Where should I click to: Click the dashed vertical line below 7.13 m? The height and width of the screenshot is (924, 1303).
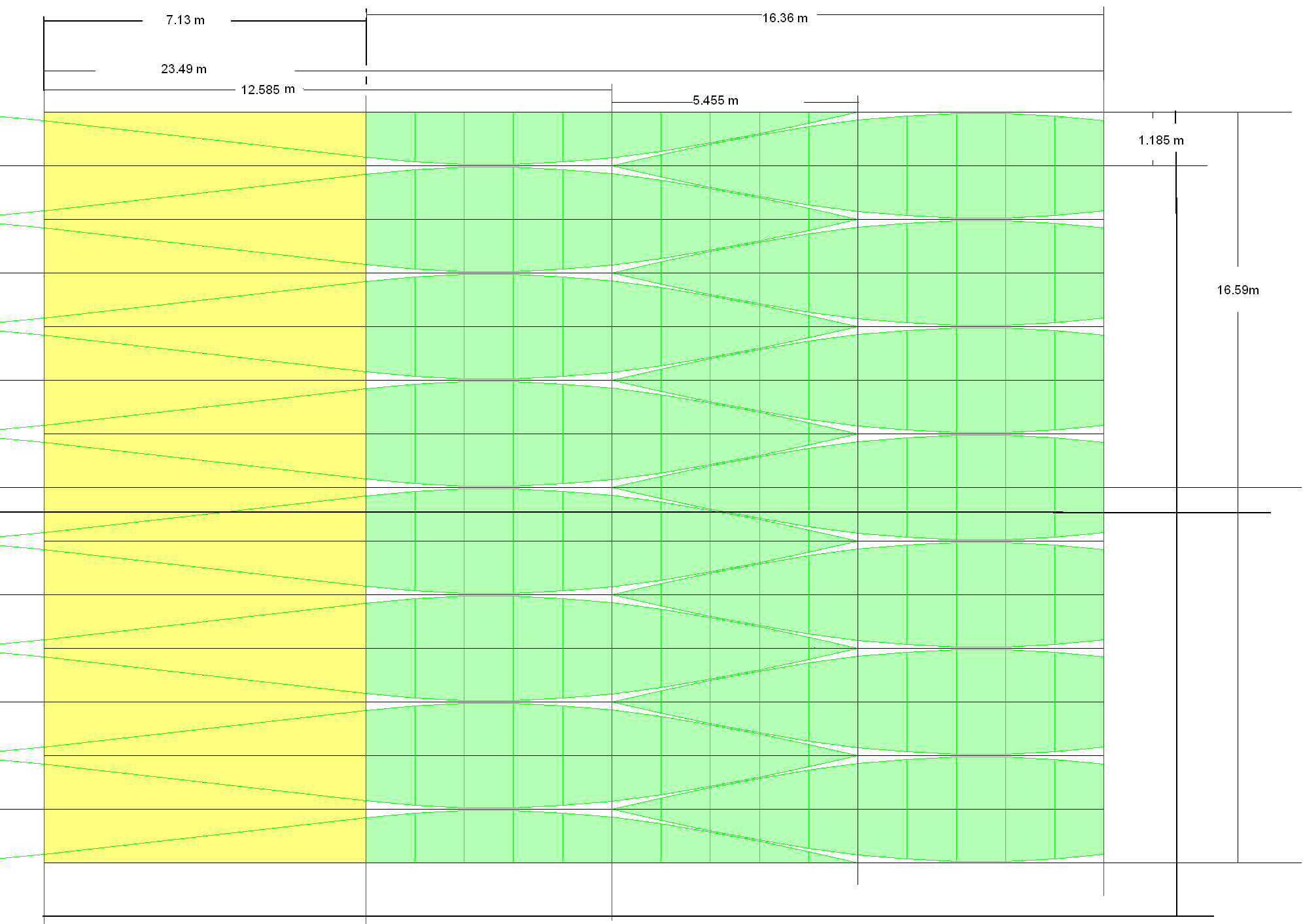pyautogui.click(x=366, y=81)
